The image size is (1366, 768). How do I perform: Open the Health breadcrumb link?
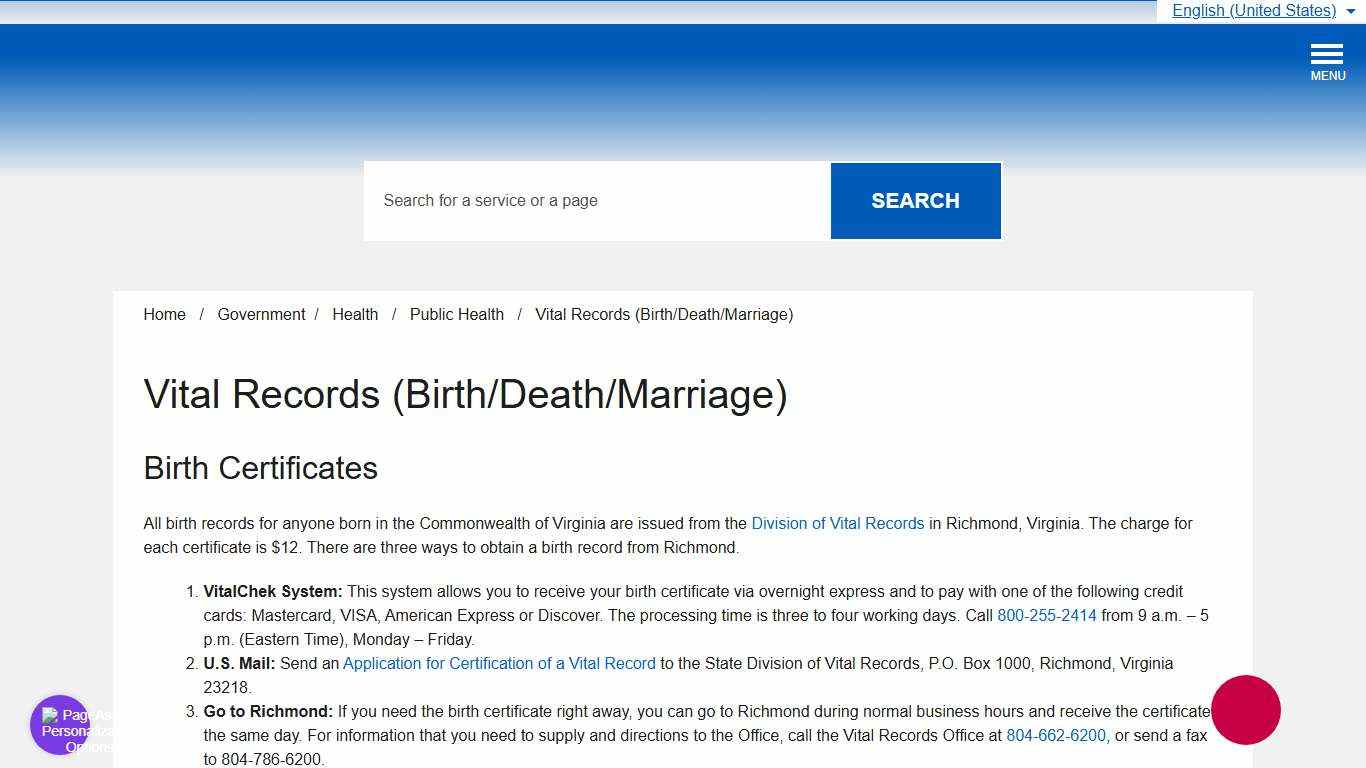pos(355,314)
